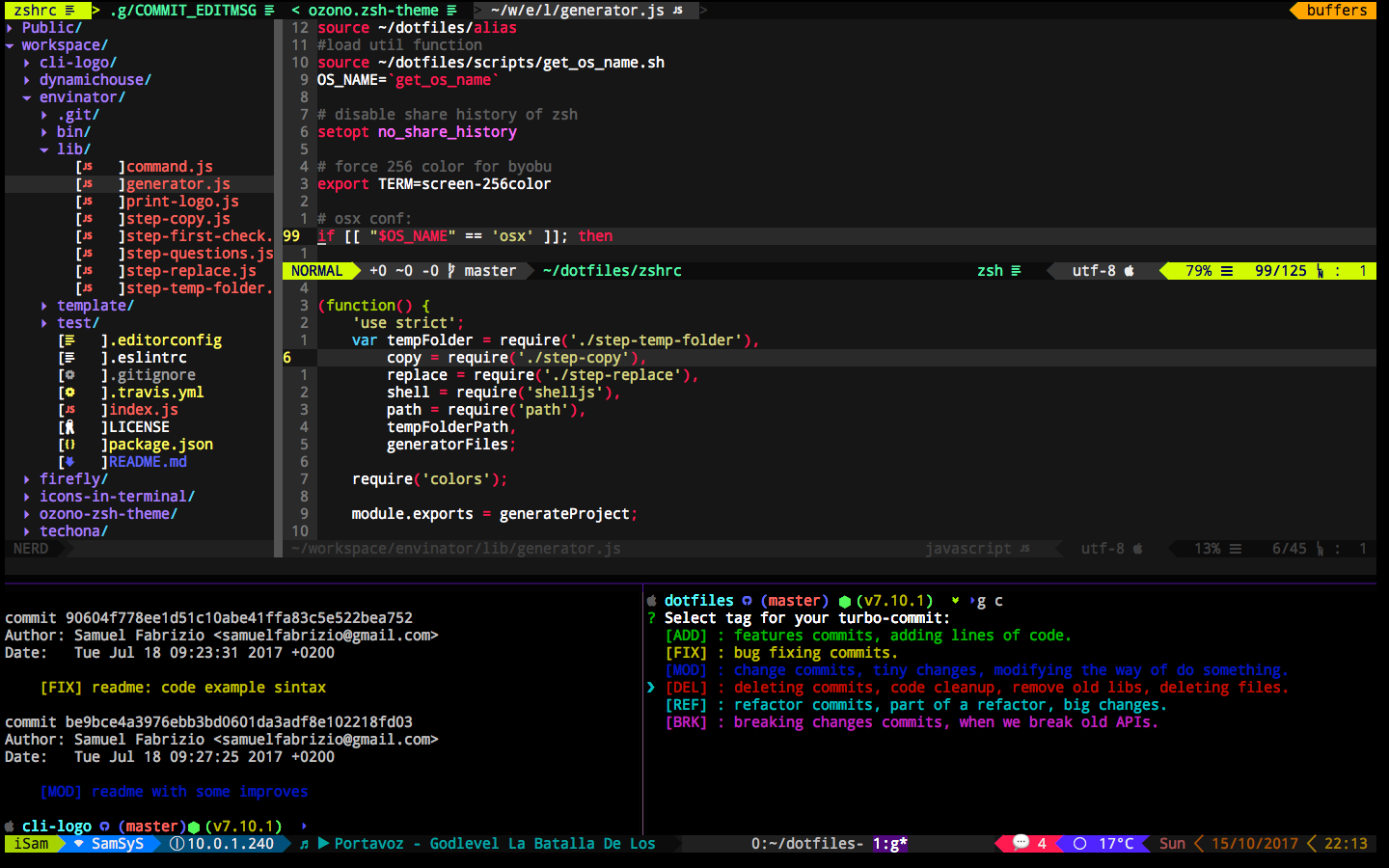Select the [REF] refactor commits tag
The width and height of the screenshot is (1389, 868).
(915, 705)
